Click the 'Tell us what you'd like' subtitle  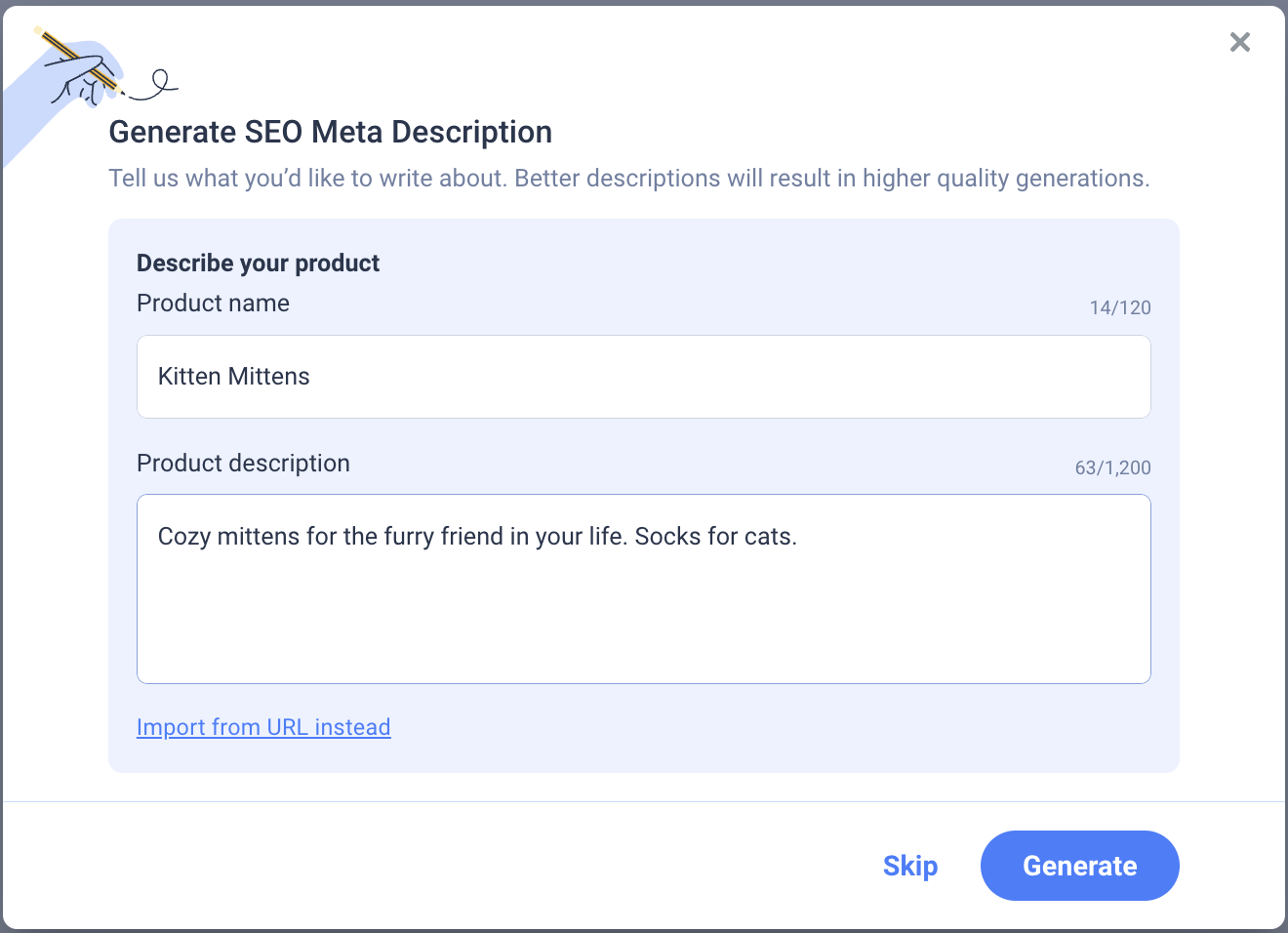[x=628, y=179]
